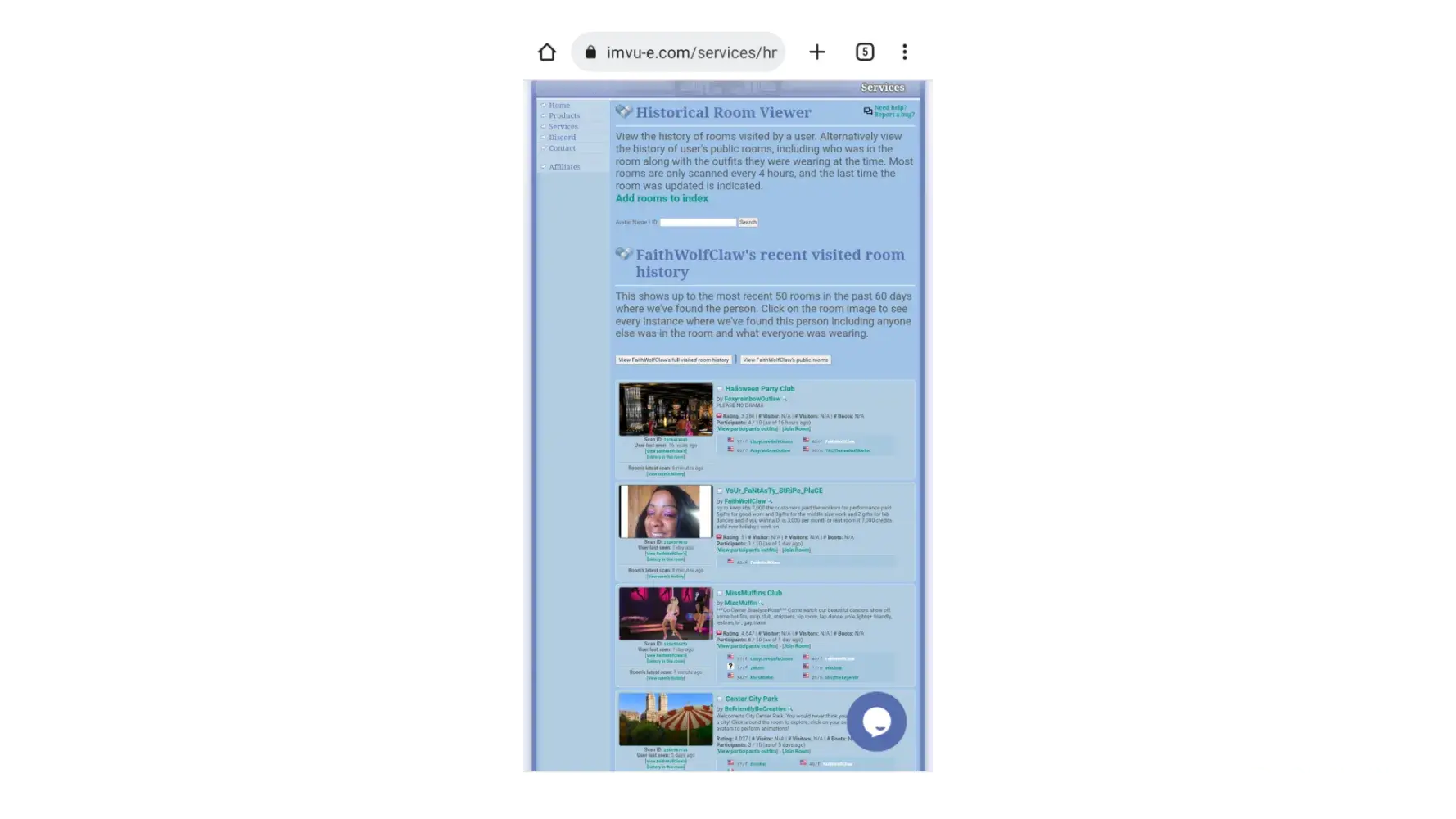Join Room for Center City Park
Image resolution: width=1456 pixels, height=819 pixels.
tap(796, 751)
